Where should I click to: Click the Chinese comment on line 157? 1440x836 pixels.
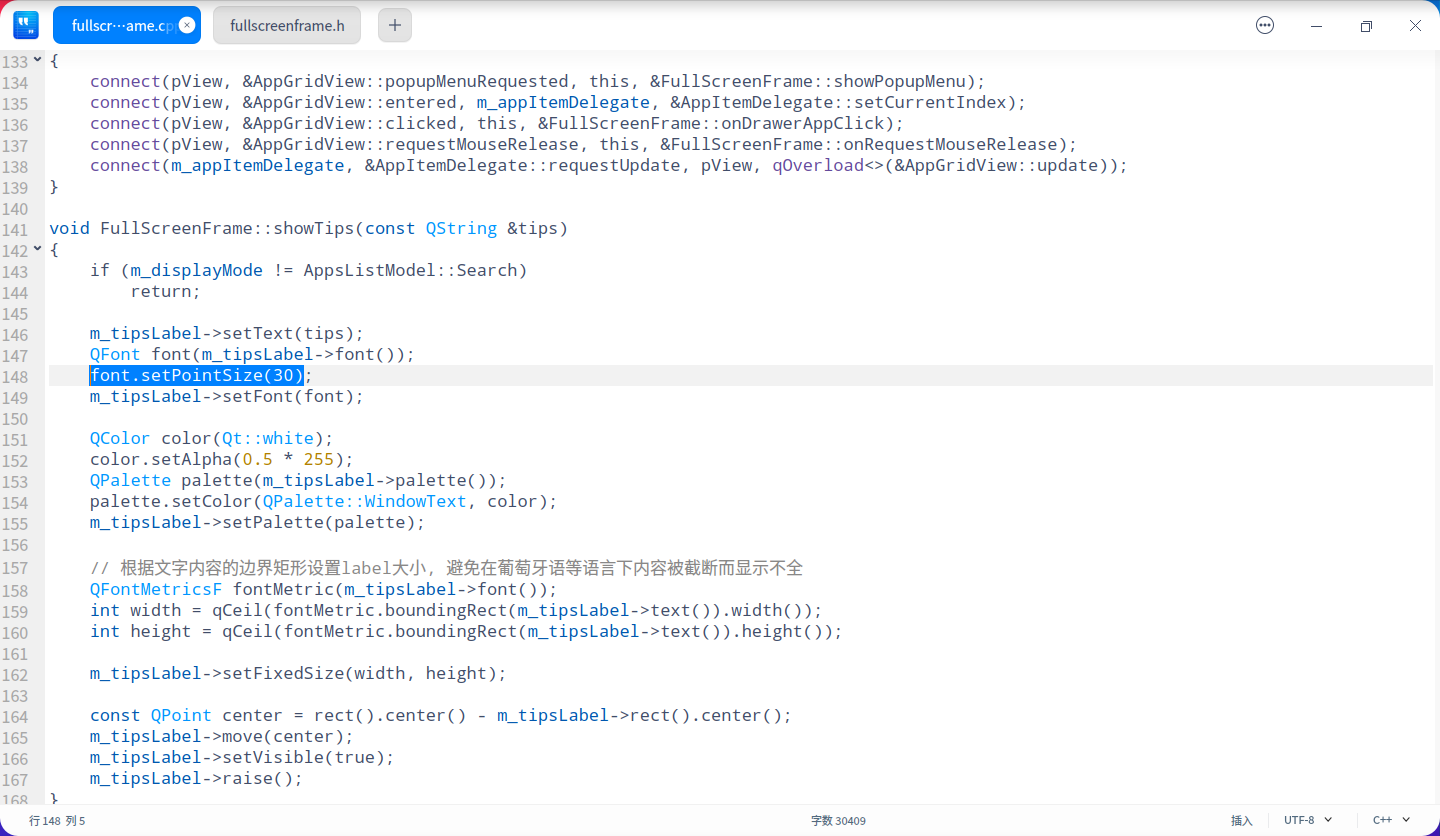tap(446, 568)
